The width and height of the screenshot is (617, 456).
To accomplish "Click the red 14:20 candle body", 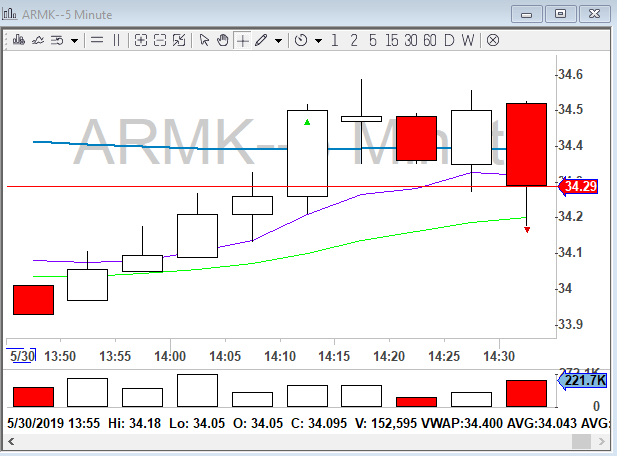I will click(416, 138).
